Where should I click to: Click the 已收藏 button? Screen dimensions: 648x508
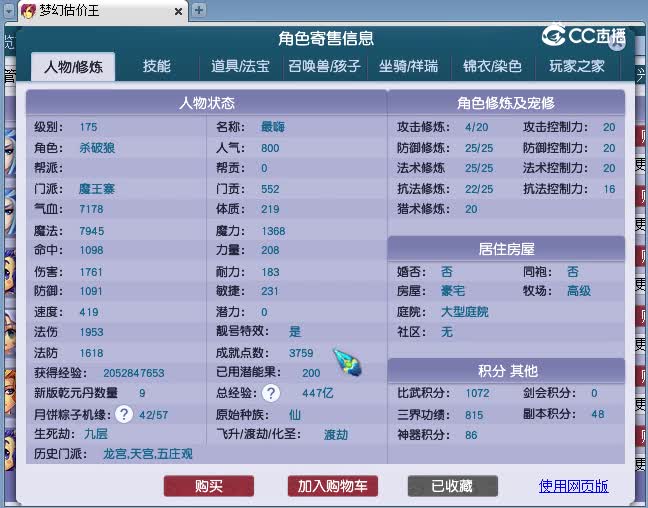453,486
